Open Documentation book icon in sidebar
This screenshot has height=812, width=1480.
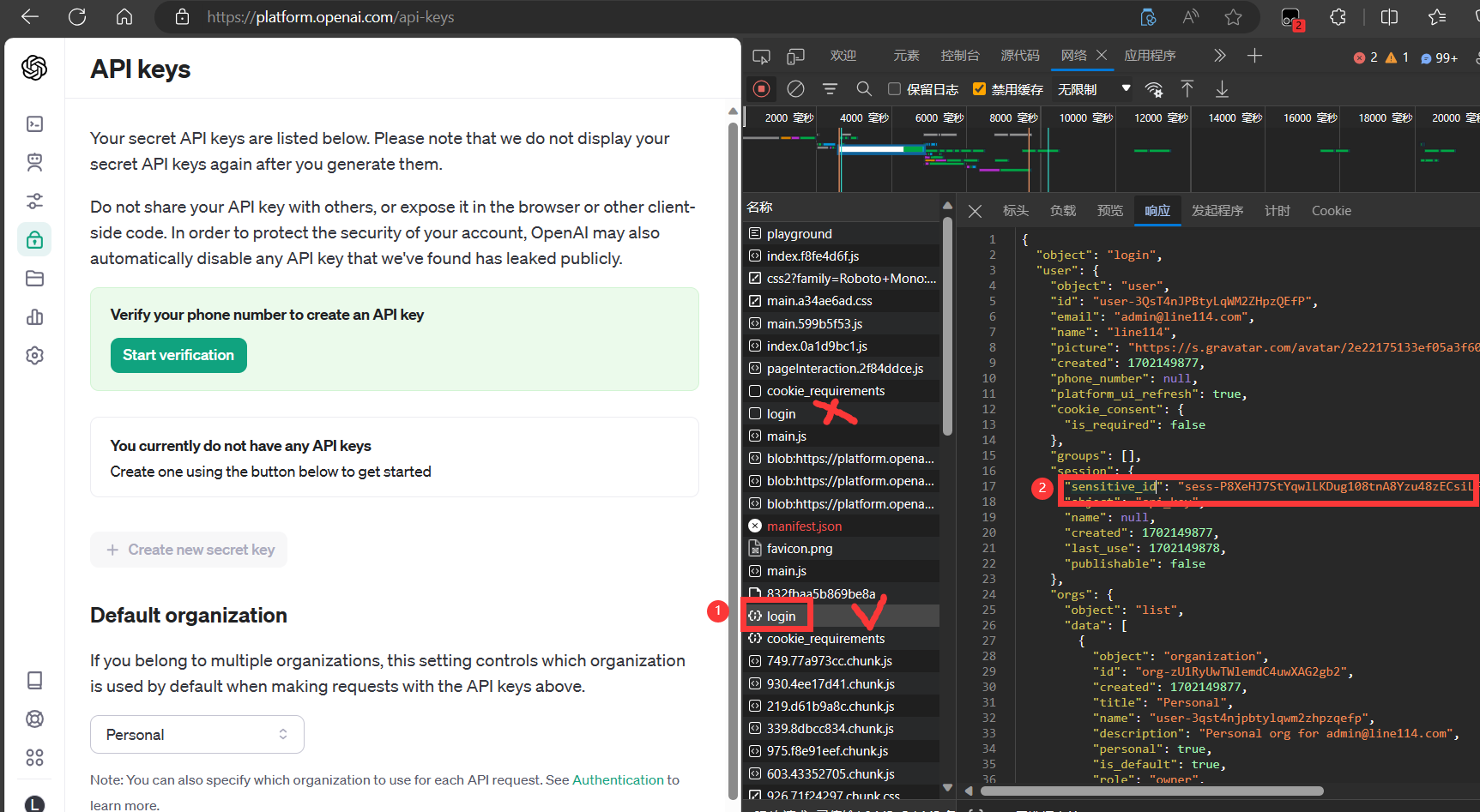tap(34, 680)
